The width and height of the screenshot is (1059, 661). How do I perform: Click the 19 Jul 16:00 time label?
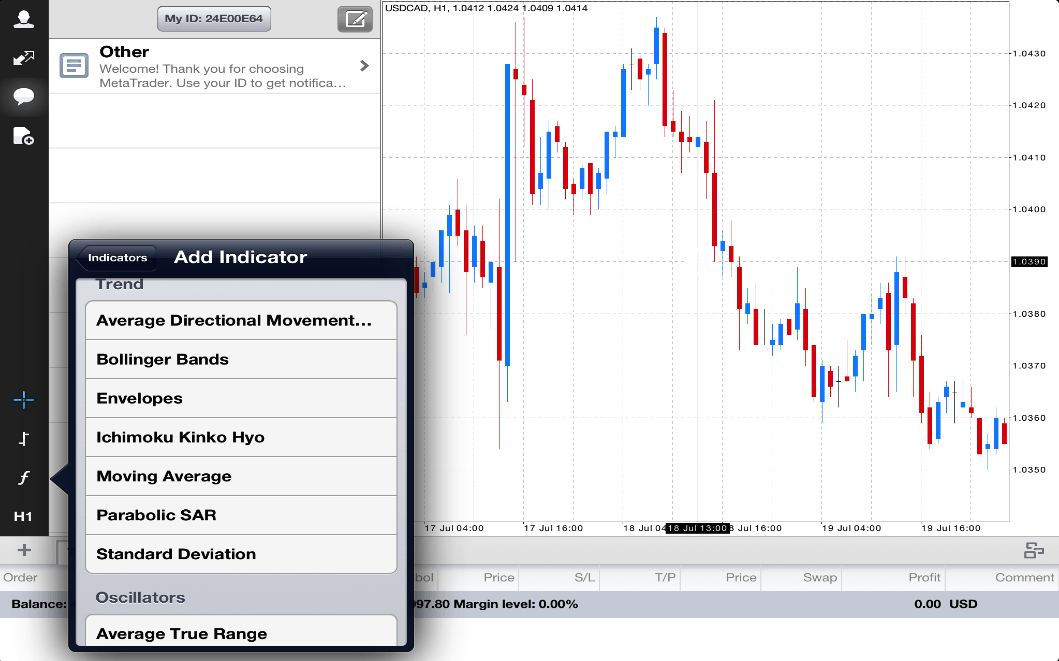coord(951,528)
